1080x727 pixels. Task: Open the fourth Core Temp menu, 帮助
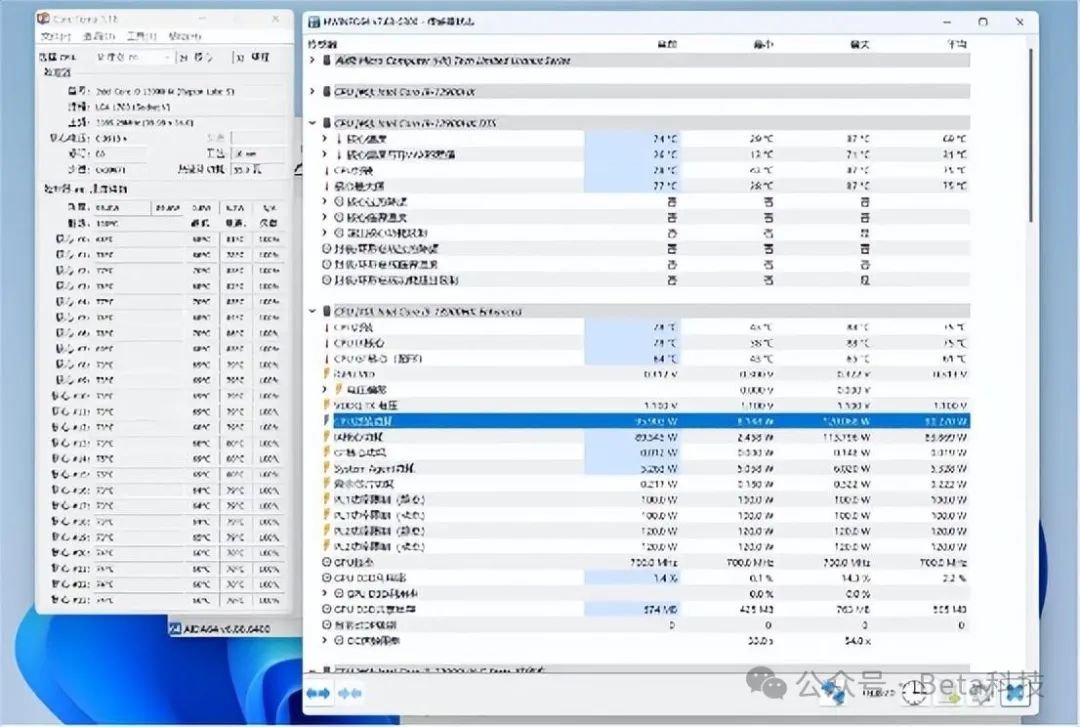pos(185,37)
